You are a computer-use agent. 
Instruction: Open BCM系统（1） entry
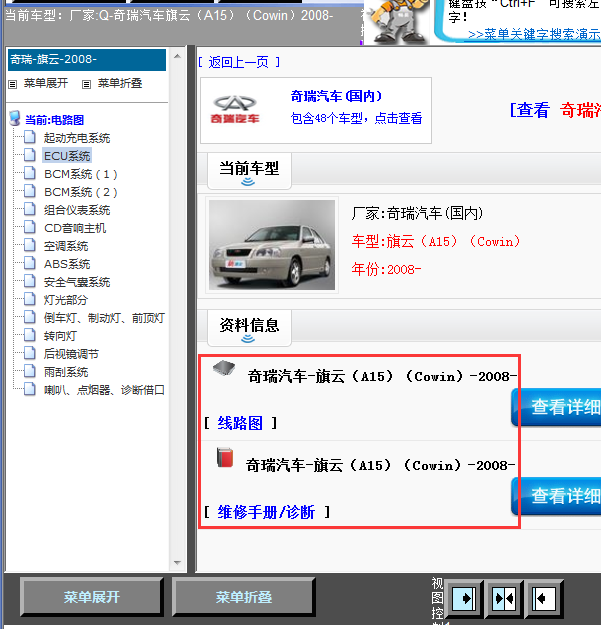coord(81,174)
